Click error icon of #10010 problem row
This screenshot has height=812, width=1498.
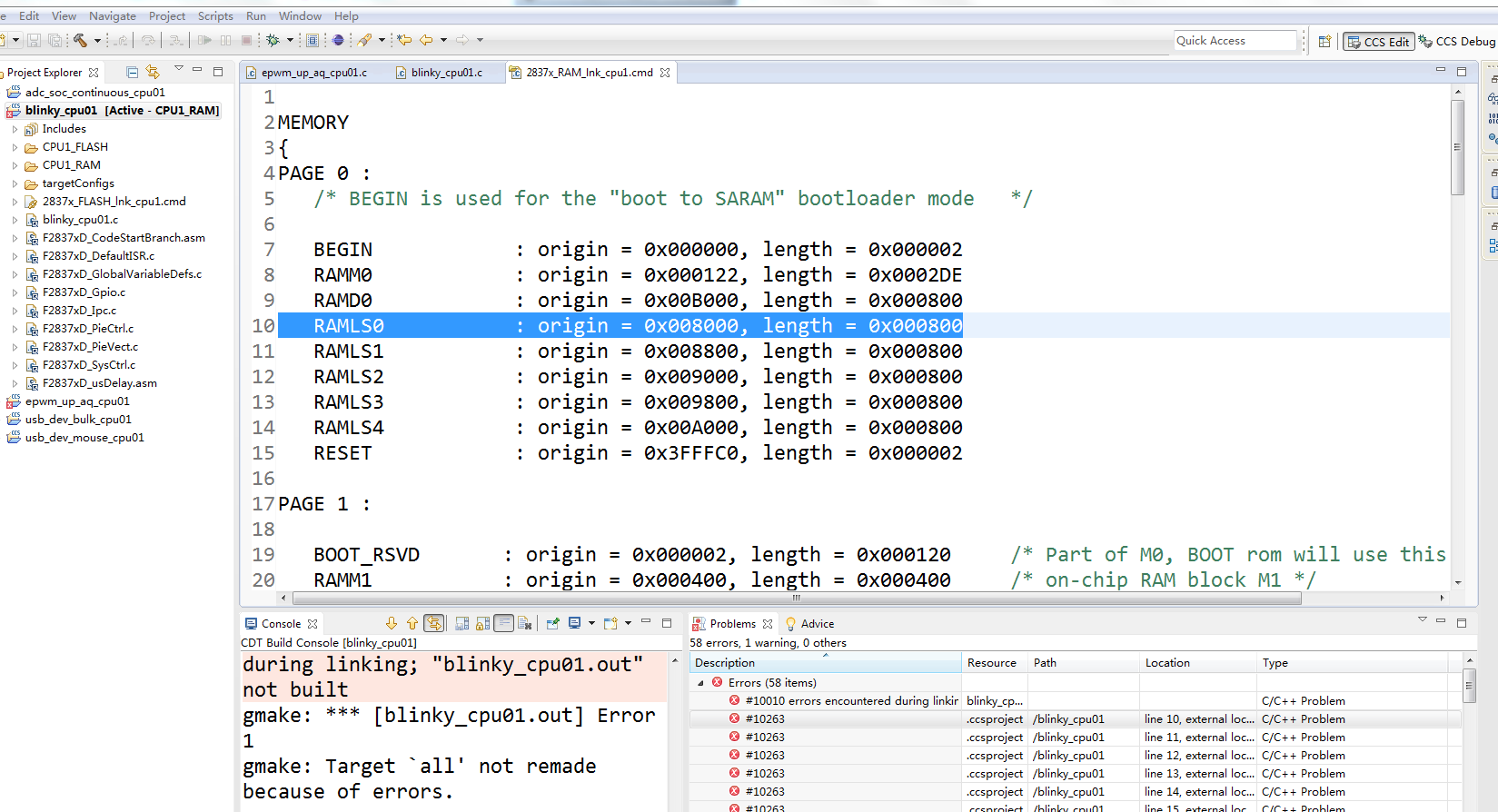[734, 700]
